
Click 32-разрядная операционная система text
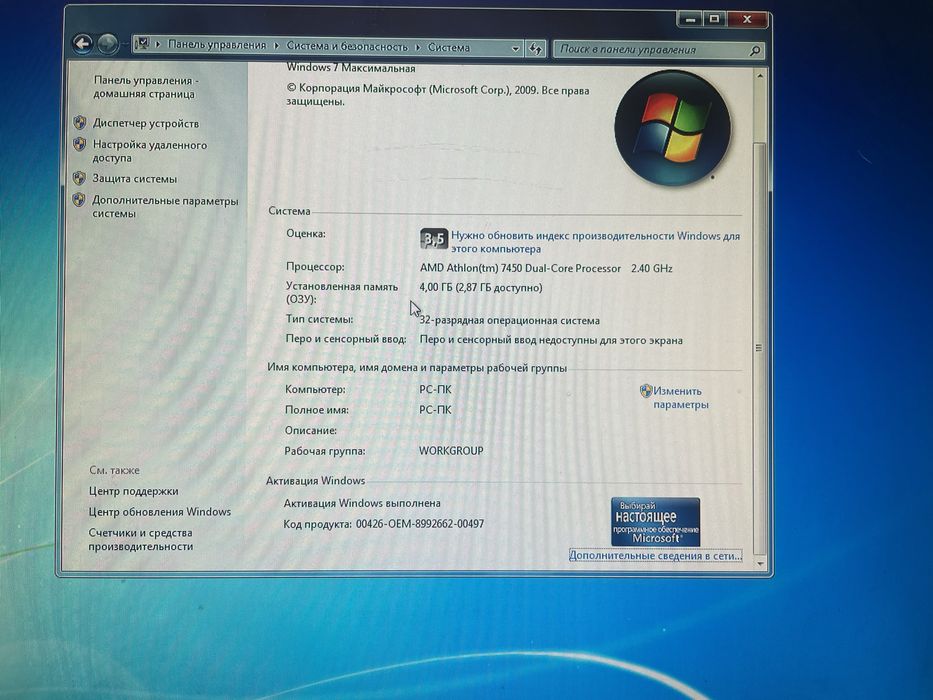(509, 320)
